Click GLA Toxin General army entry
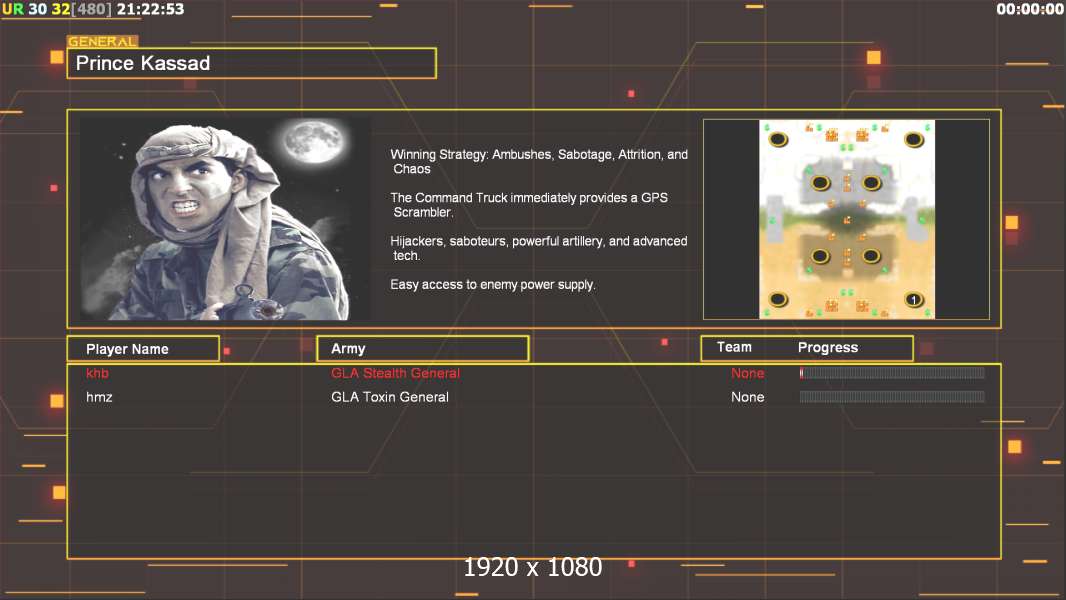 pyautogui.click(x=390, y=397)
